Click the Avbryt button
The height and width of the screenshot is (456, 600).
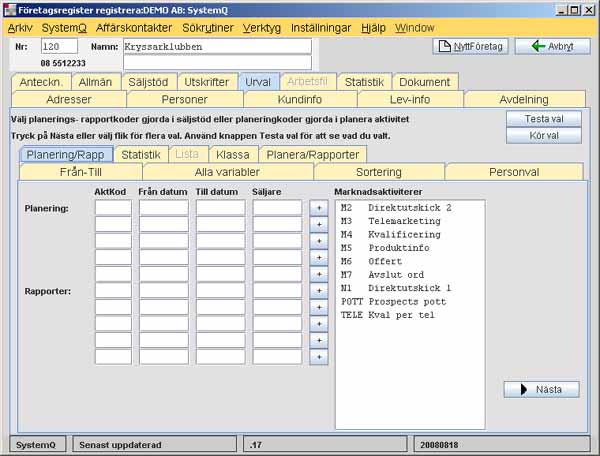tap(552, 47)
